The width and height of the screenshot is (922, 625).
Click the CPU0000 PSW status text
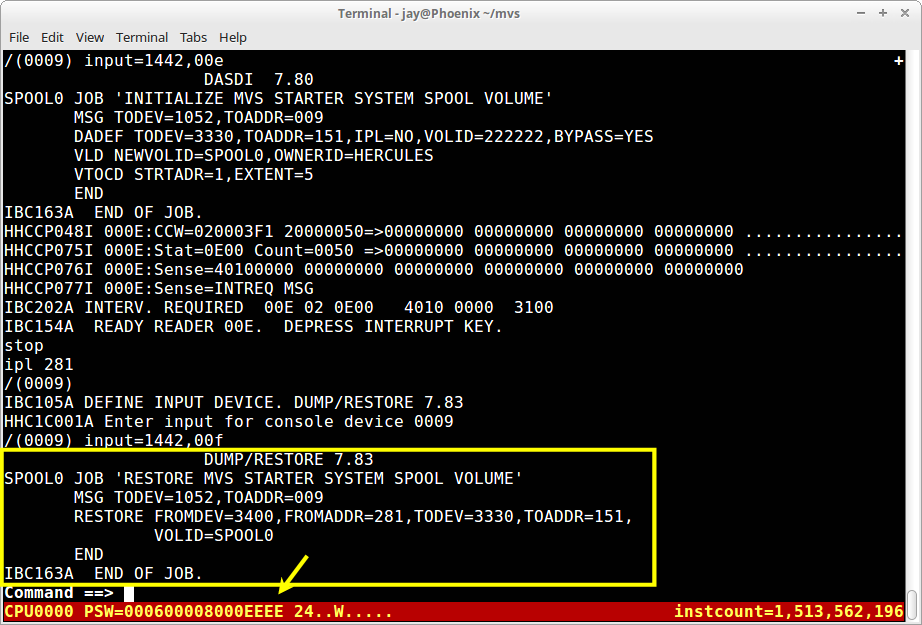198,611
